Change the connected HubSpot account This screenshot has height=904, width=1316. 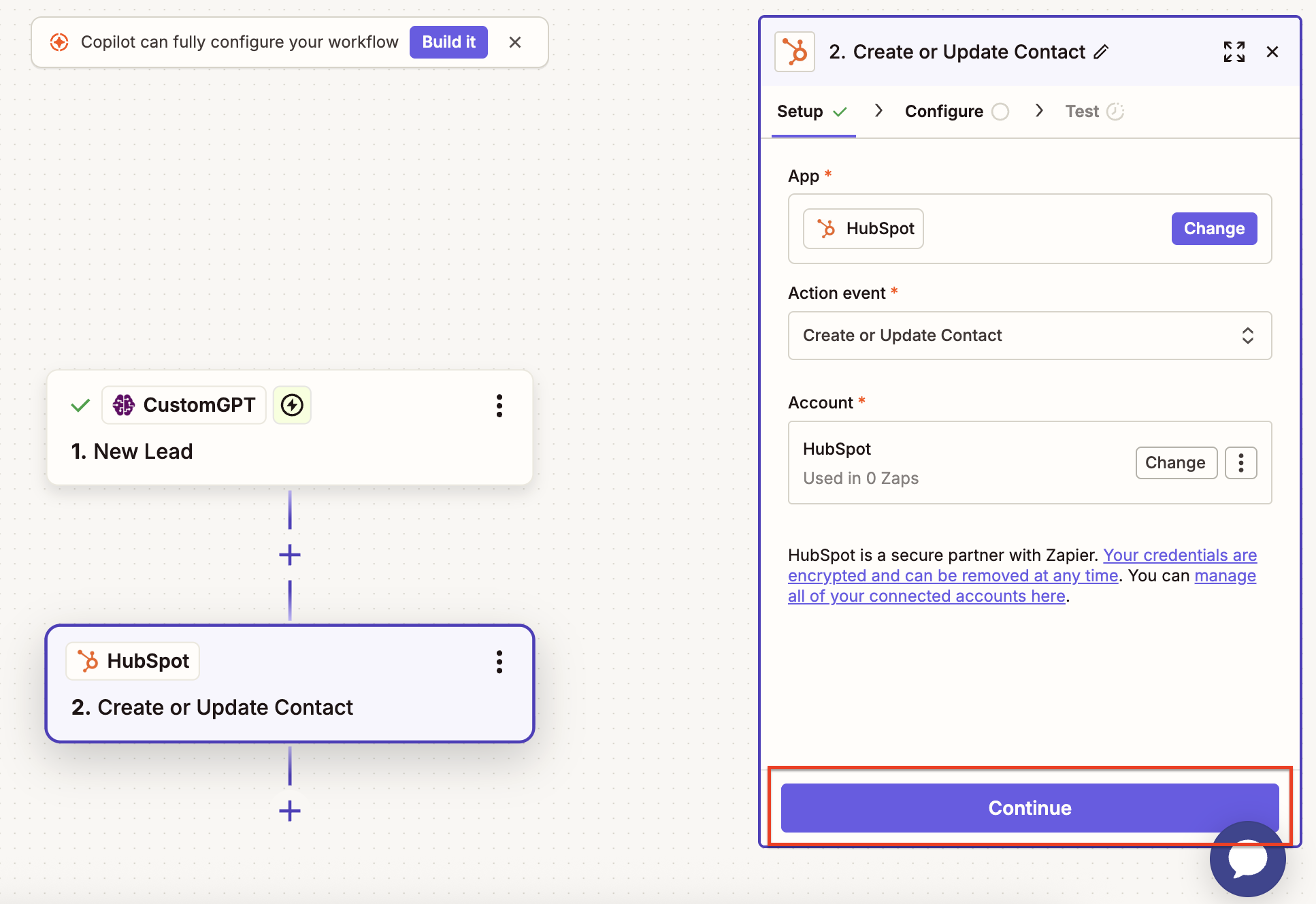(1175, 463)
